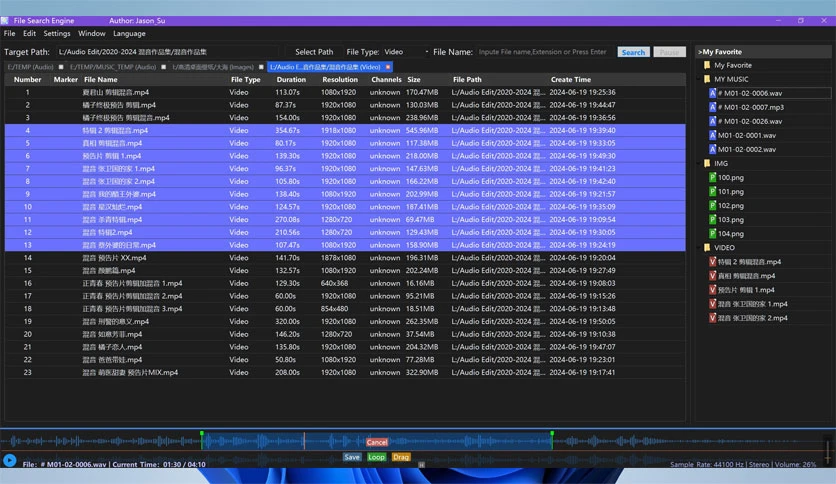Select result row 23, ending in 预告片MIX.mp4
836x484 pixels.
pos(345,373)
